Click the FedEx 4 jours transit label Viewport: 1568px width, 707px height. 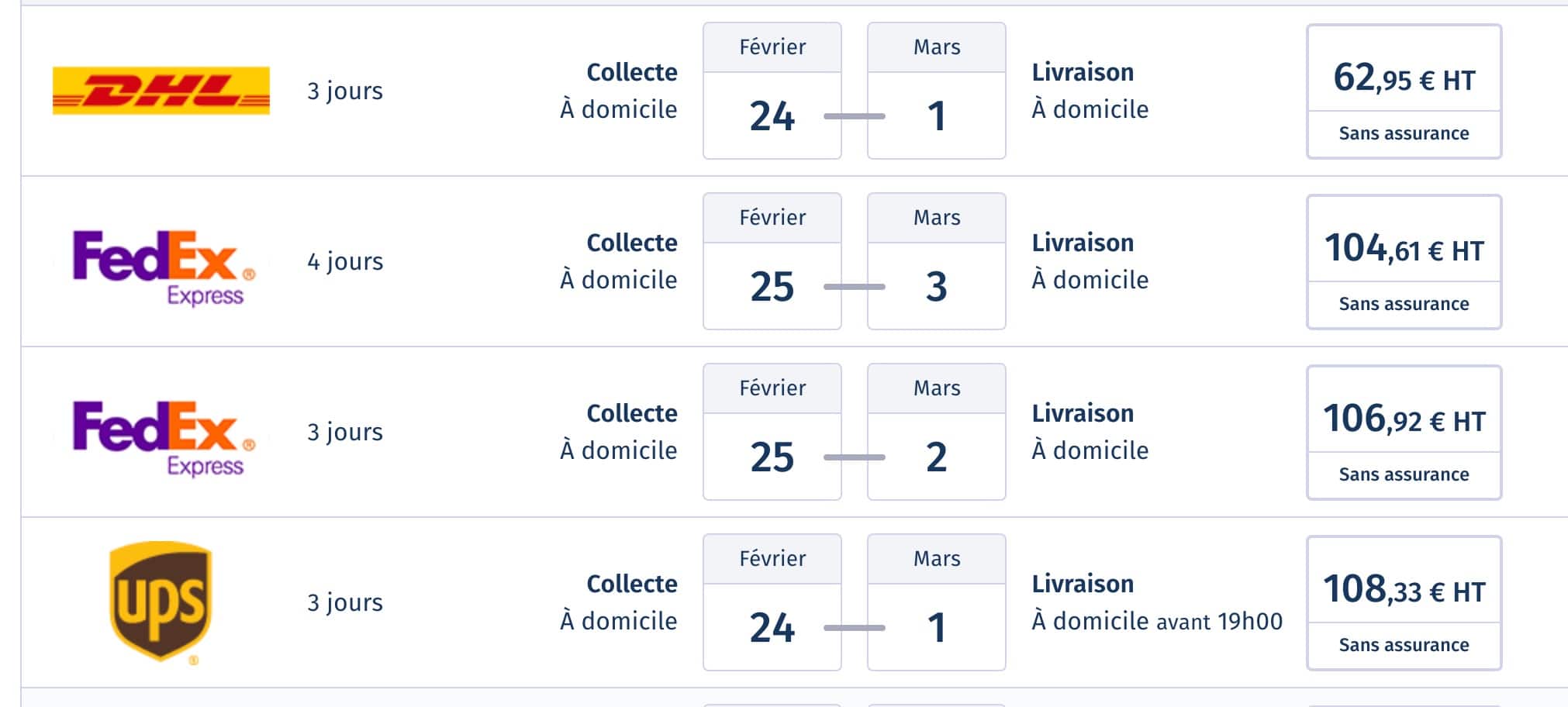(345, 262)
